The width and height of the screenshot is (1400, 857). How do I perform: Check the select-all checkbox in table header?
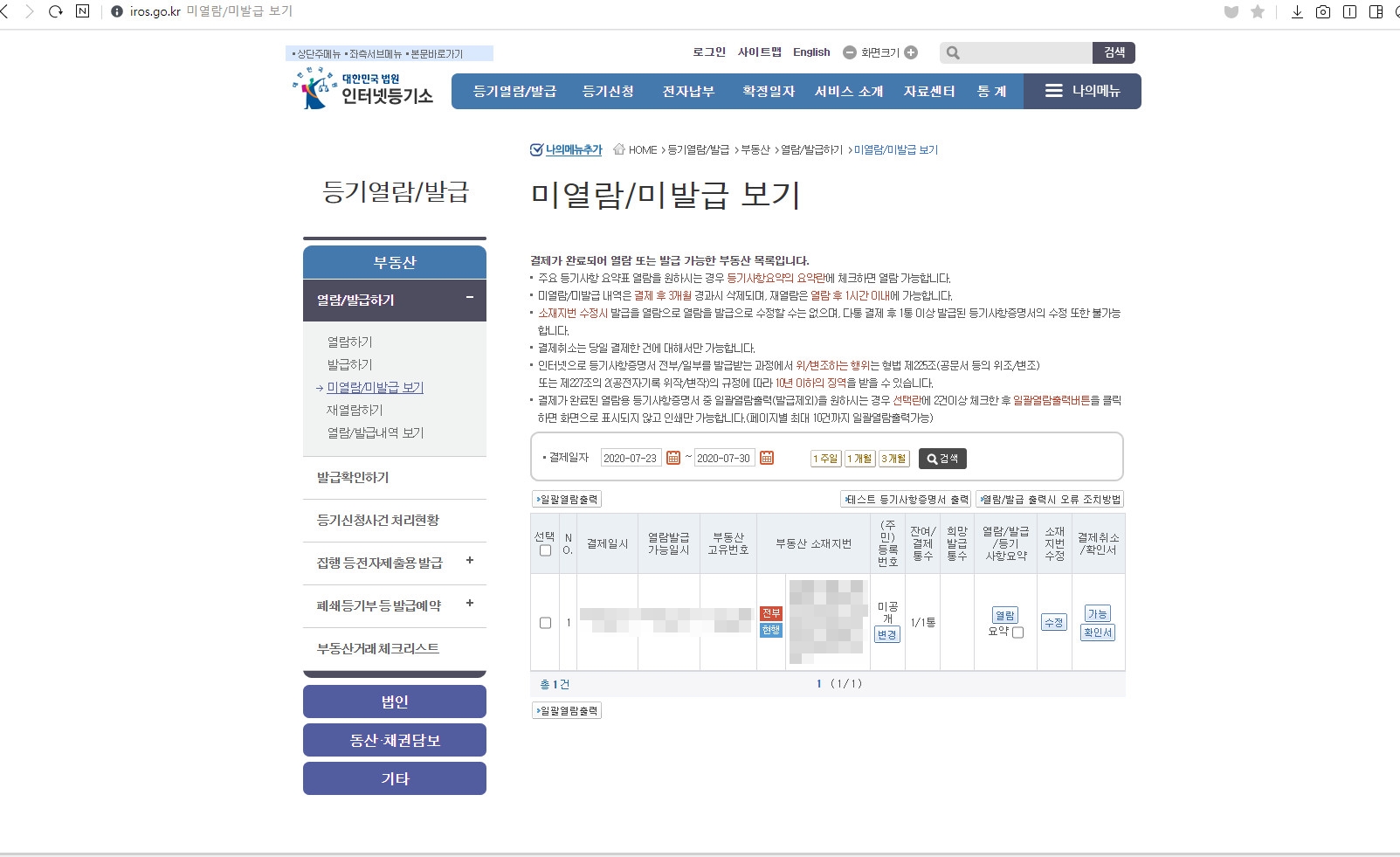[545, 550]
